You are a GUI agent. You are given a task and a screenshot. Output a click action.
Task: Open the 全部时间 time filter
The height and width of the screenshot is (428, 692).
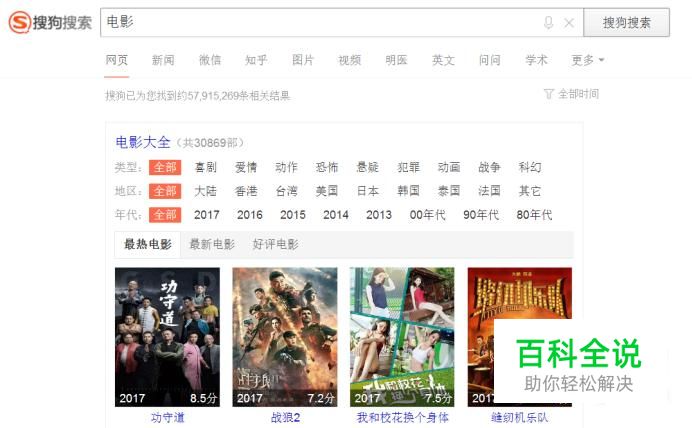click(572, 94)
